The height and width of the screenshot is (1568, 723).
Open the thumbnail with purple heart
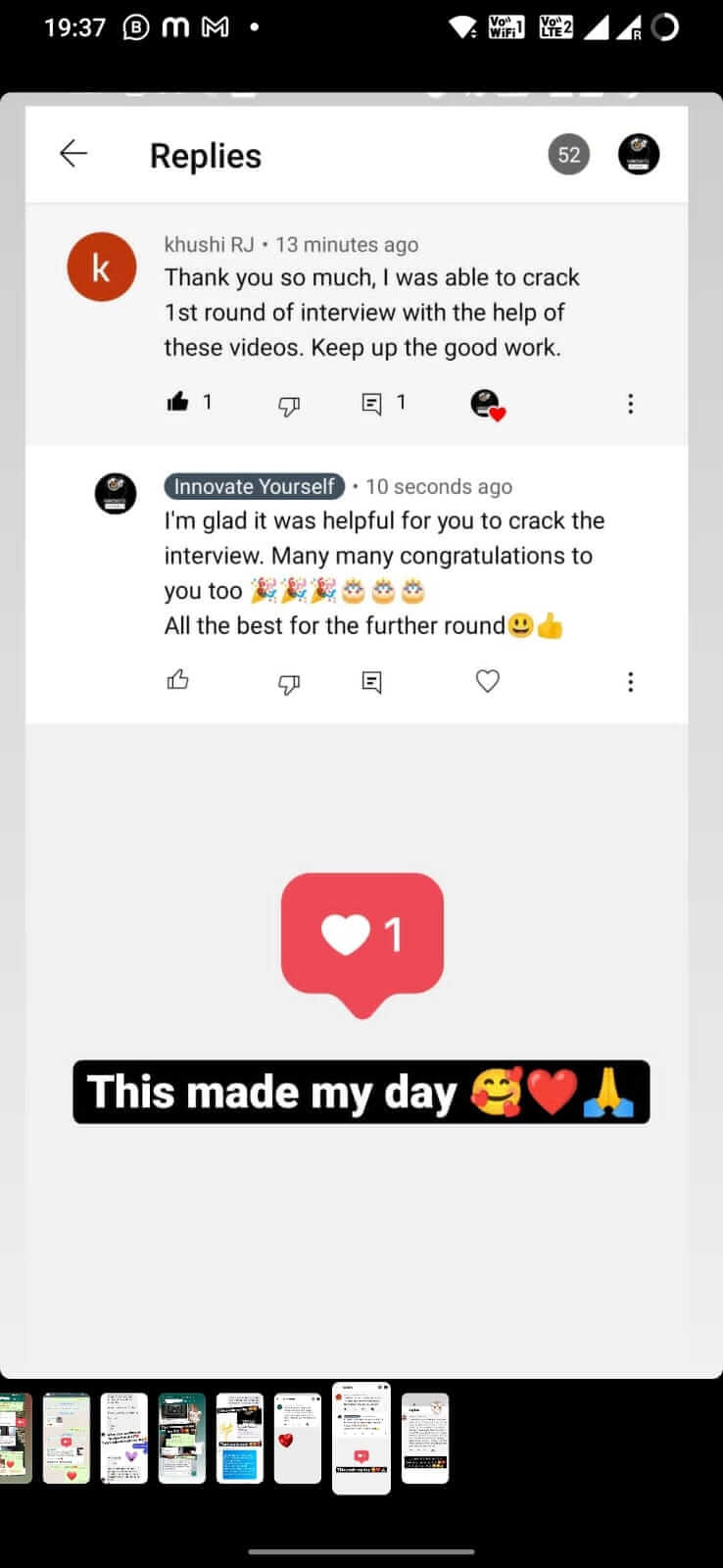point(124,1437)
